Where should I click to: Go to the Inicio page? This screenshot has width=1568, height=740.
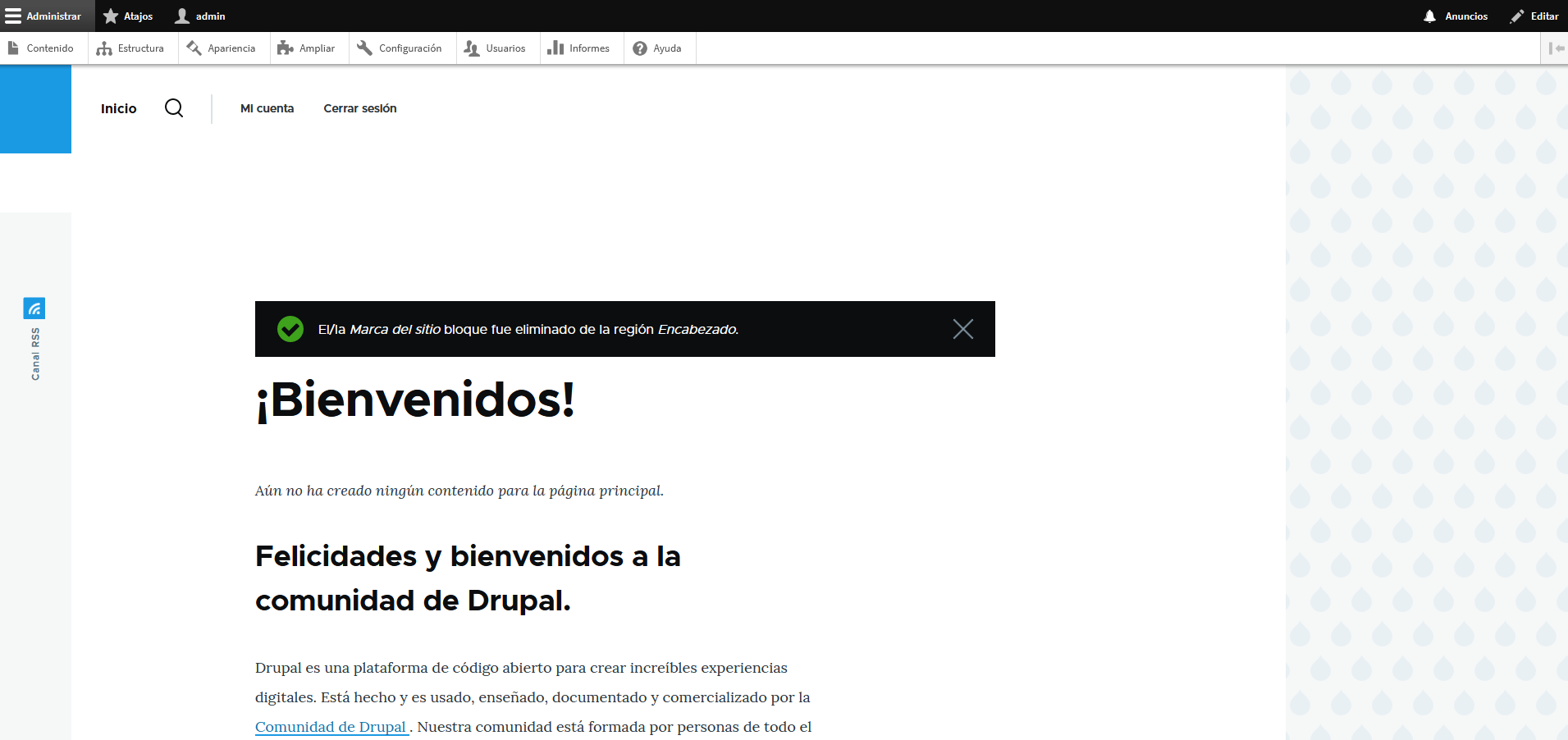119,108
